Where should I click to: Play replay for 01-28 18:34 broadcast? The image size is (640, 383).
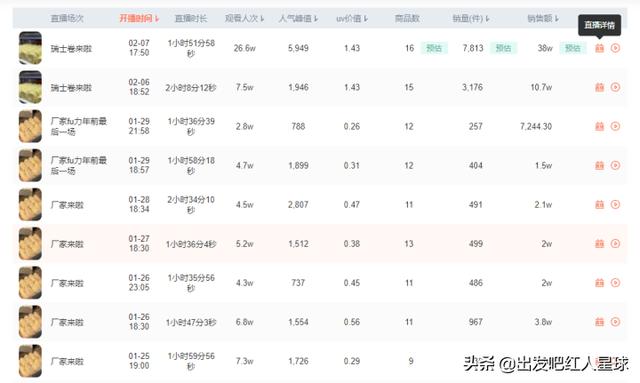pyautogui.click(x=615, y=205)
